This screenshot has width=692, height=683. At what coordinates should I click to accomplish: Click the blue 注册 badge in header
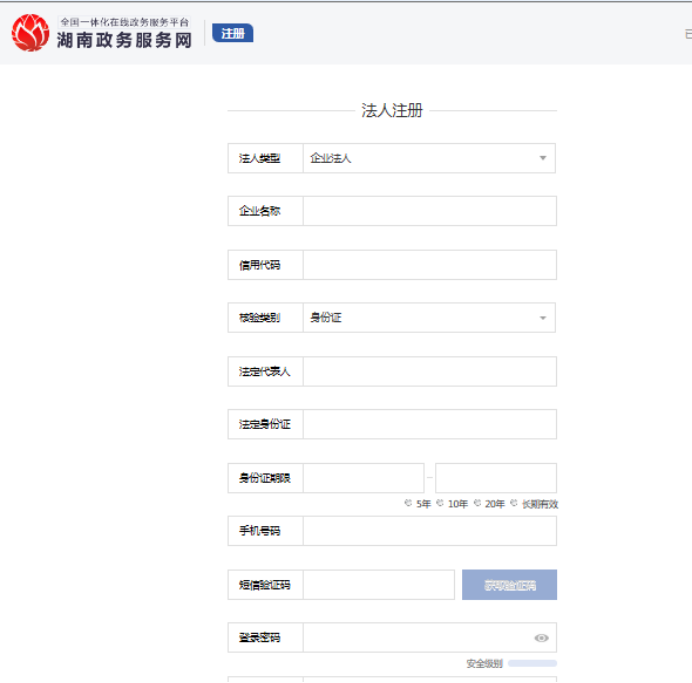coord(233,33)
